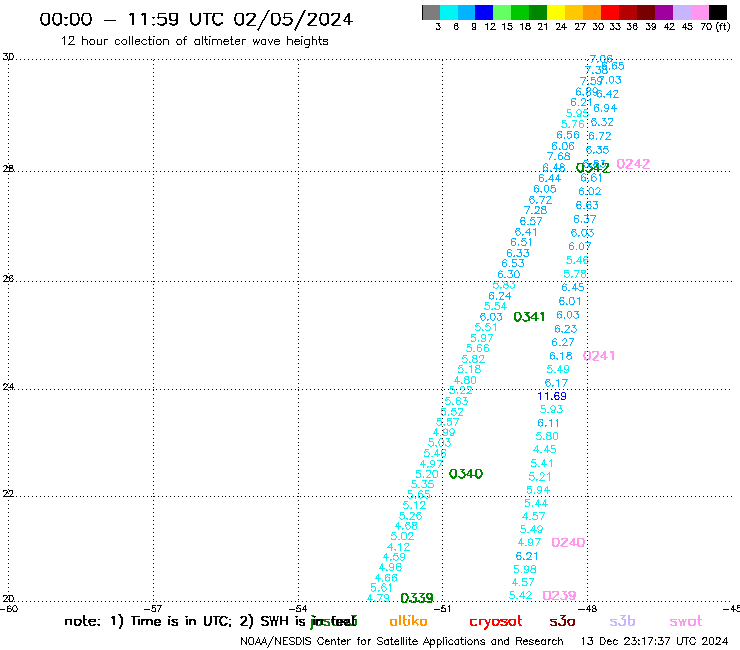740x650 pixels.
Task: Click the 'cryosat' satellite legend label
Action: [x=496, y=622]
